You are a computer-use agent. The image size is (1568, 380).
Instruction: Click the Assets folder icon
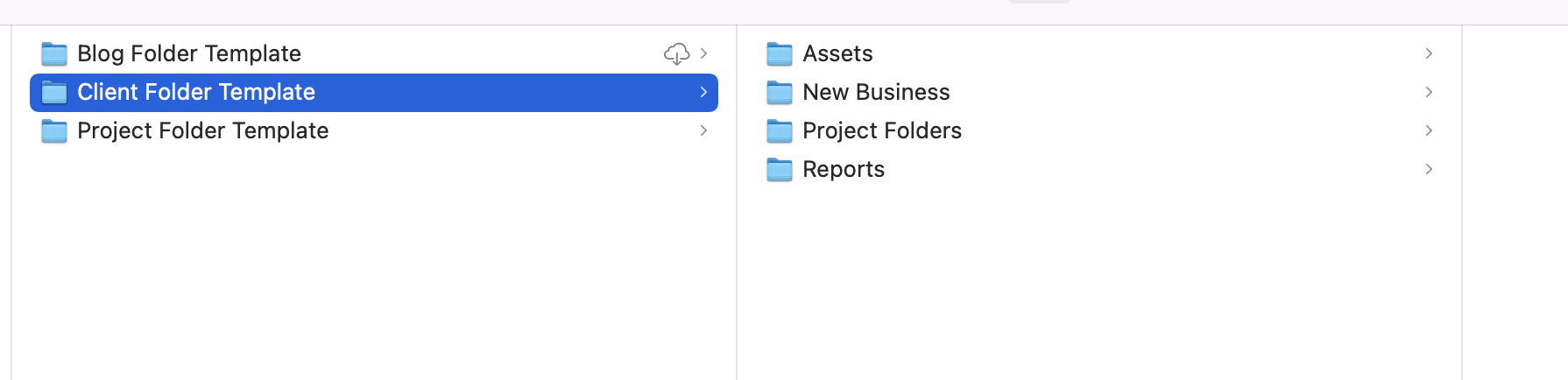779,54
